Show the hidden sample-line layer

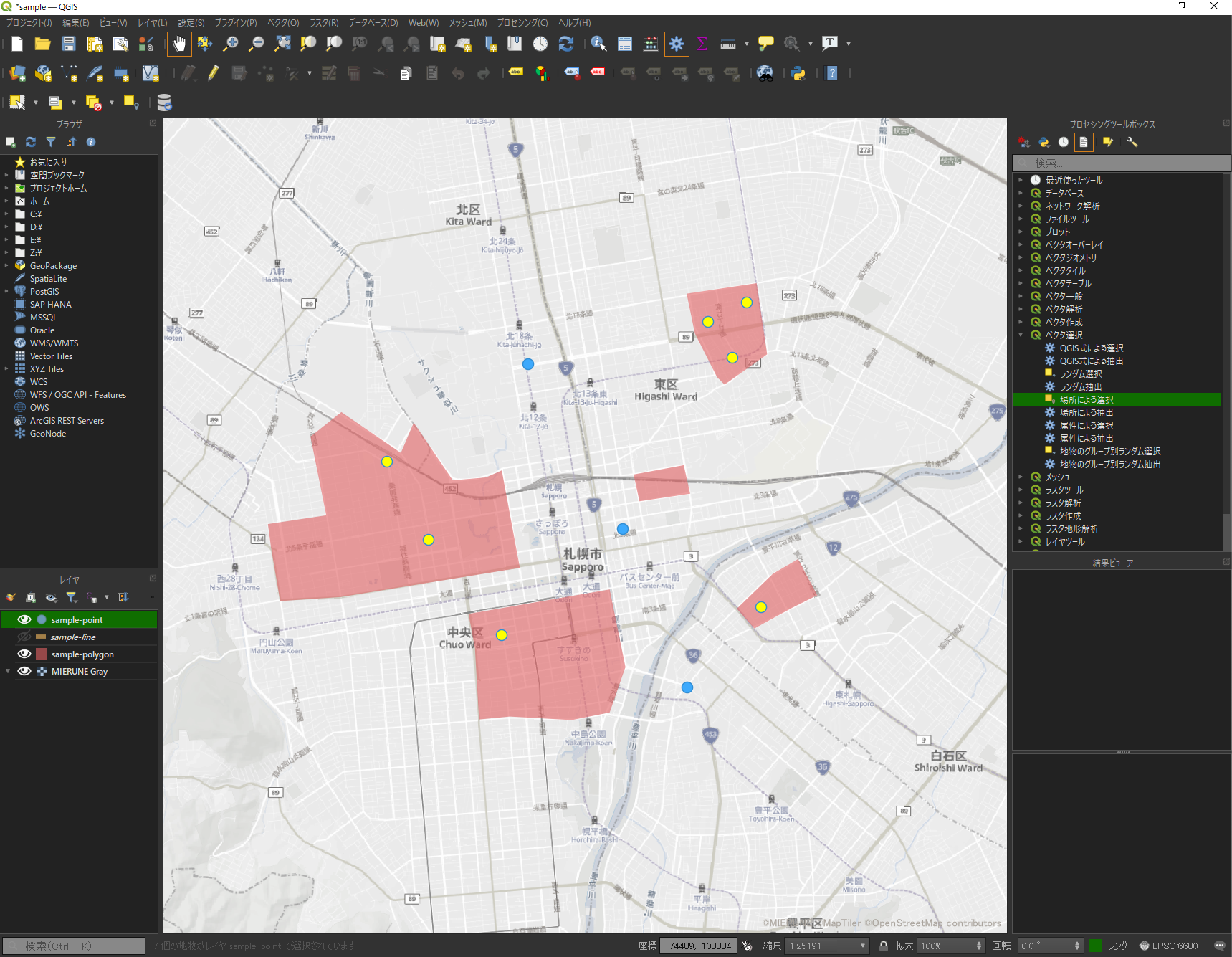tap(24, 637)
